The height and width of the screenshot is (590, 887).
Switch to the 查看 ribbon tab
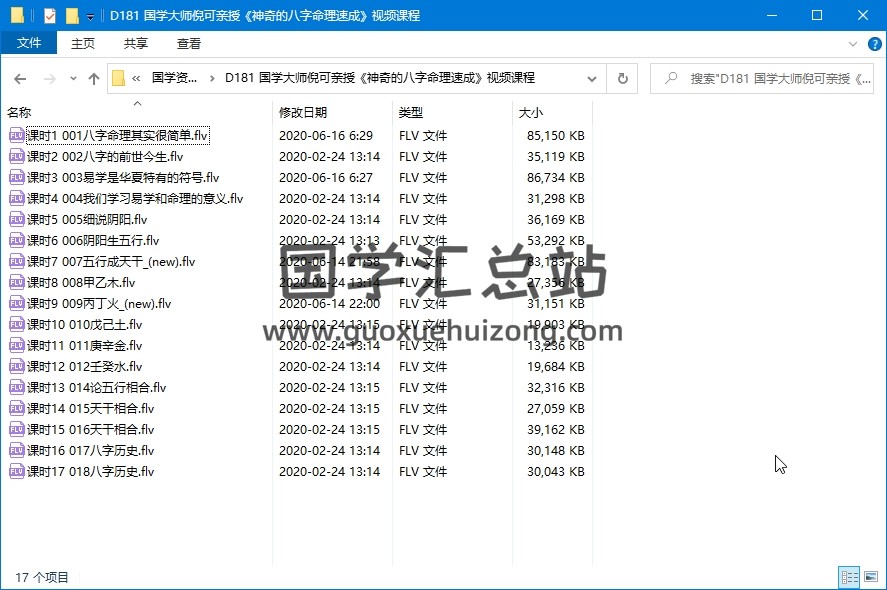[189, 43]
